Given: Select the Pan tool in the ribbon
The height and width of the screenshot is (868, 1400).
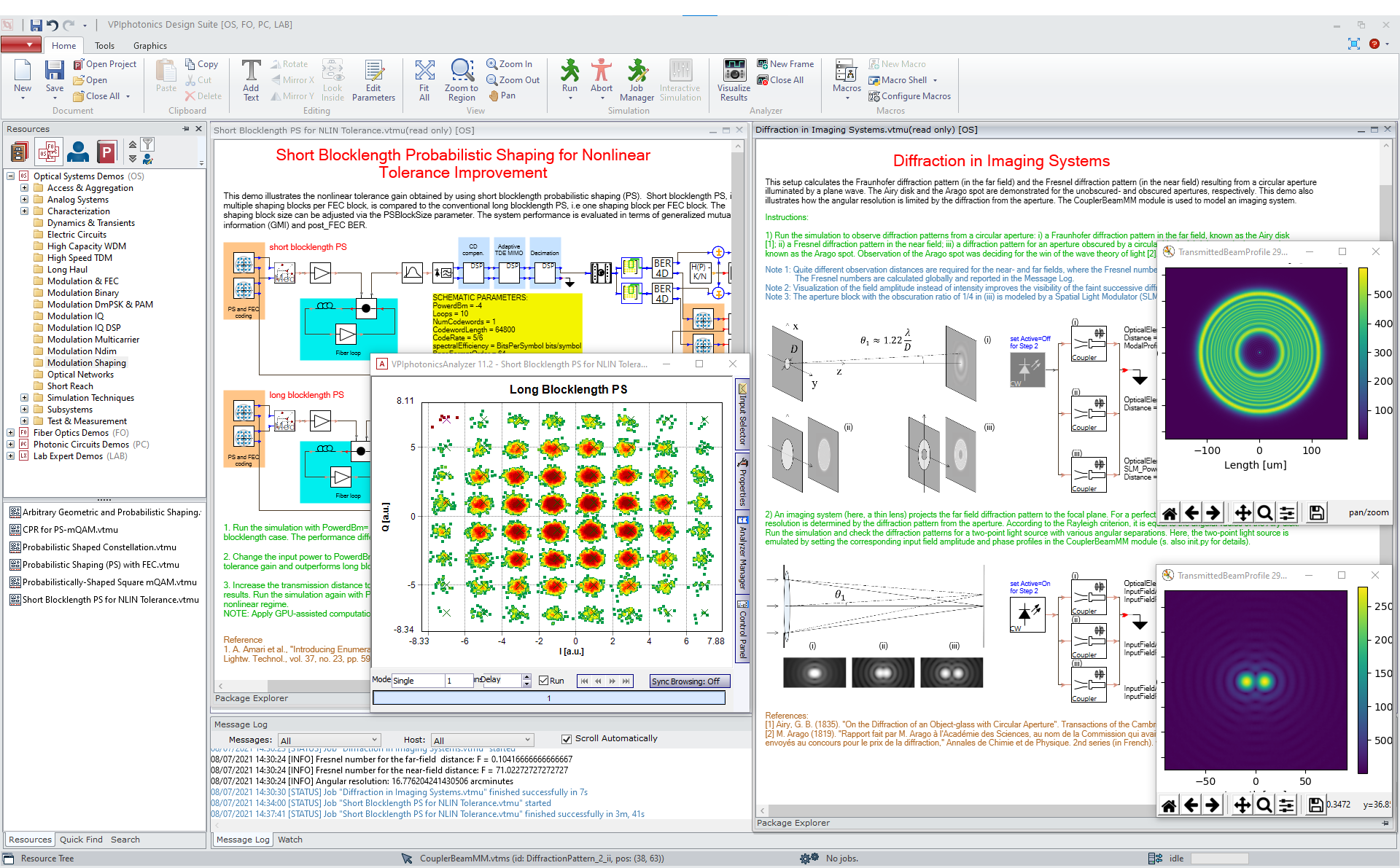Looking at the screenshot, I should 502,95.
